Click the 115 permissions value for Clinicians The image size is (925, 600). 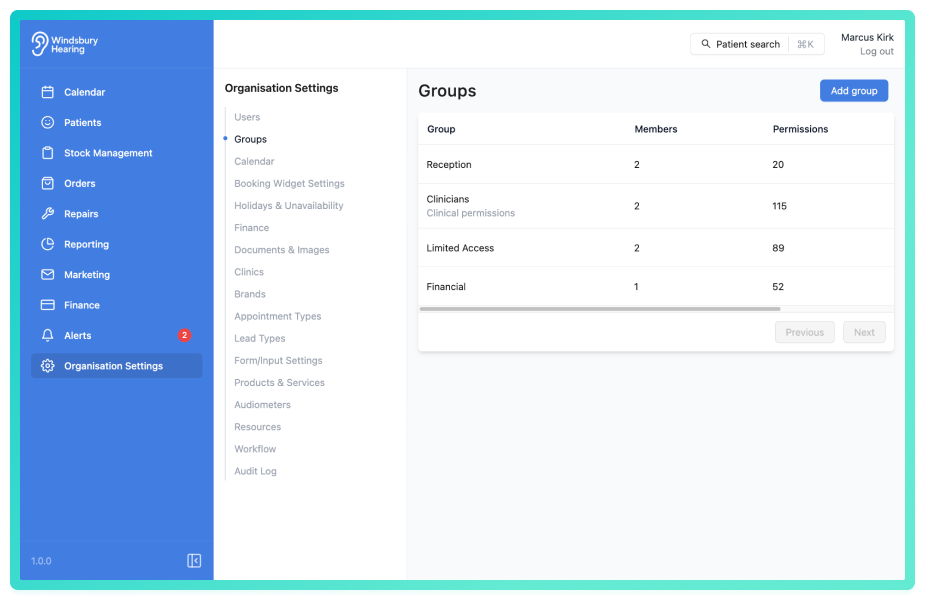coord(779,206)
